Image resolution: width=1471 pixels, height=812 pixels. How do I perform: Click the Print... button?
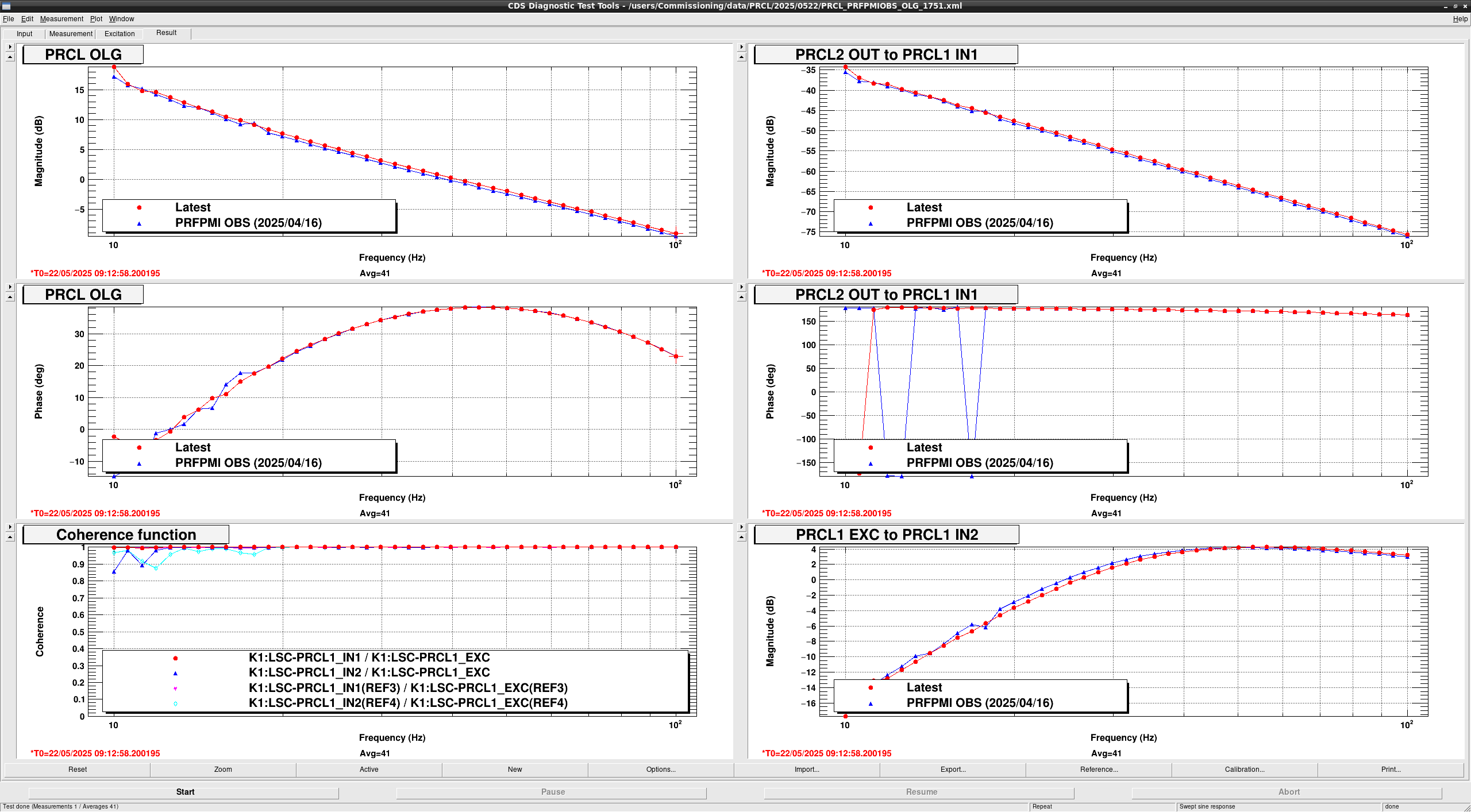click(1391, 770)
